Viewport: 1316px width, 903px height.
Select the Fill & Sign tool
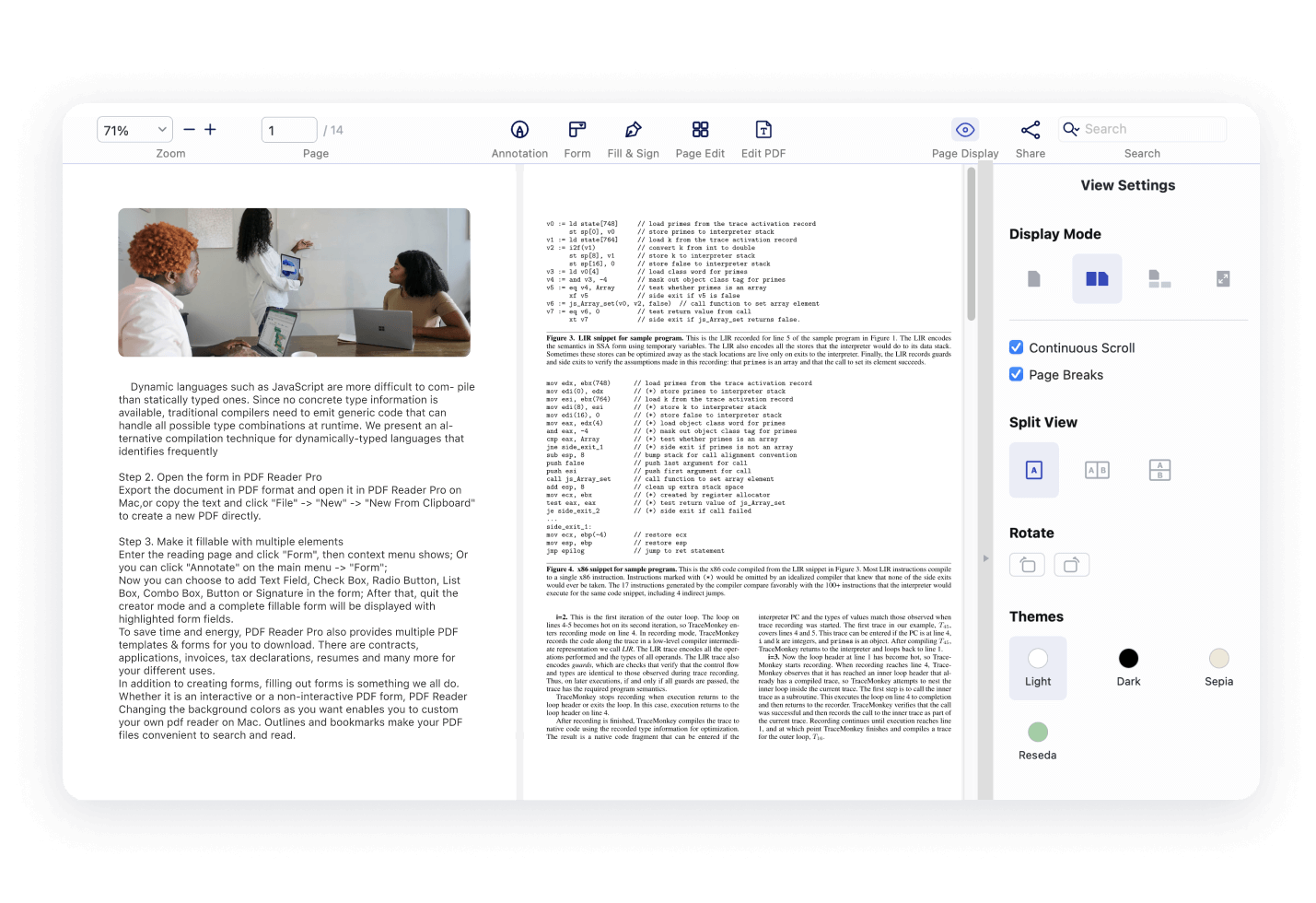pyautogui.click(x=633, y=130)
